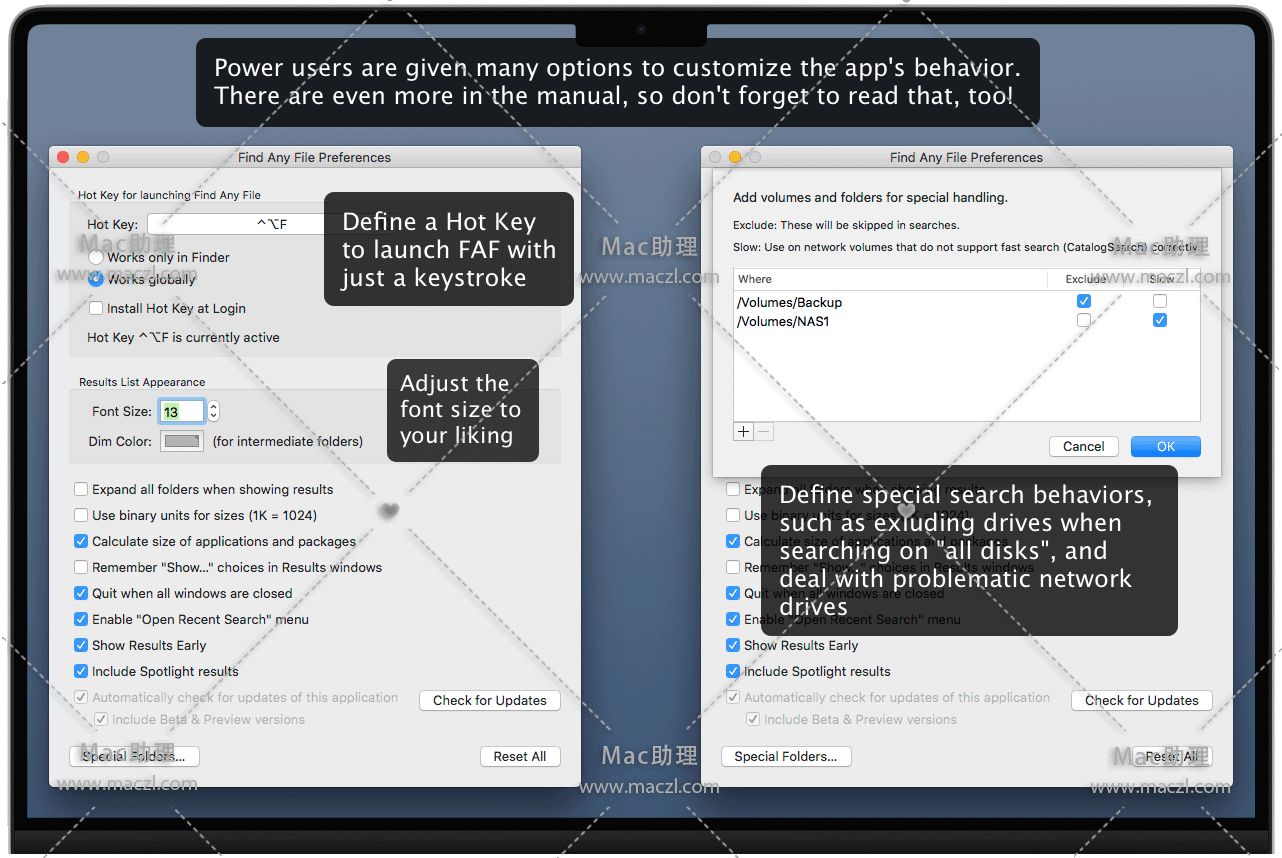1282x858 pixels.
Task: Enable "Install Hot Key at Login"
Action: click(96, 309)
